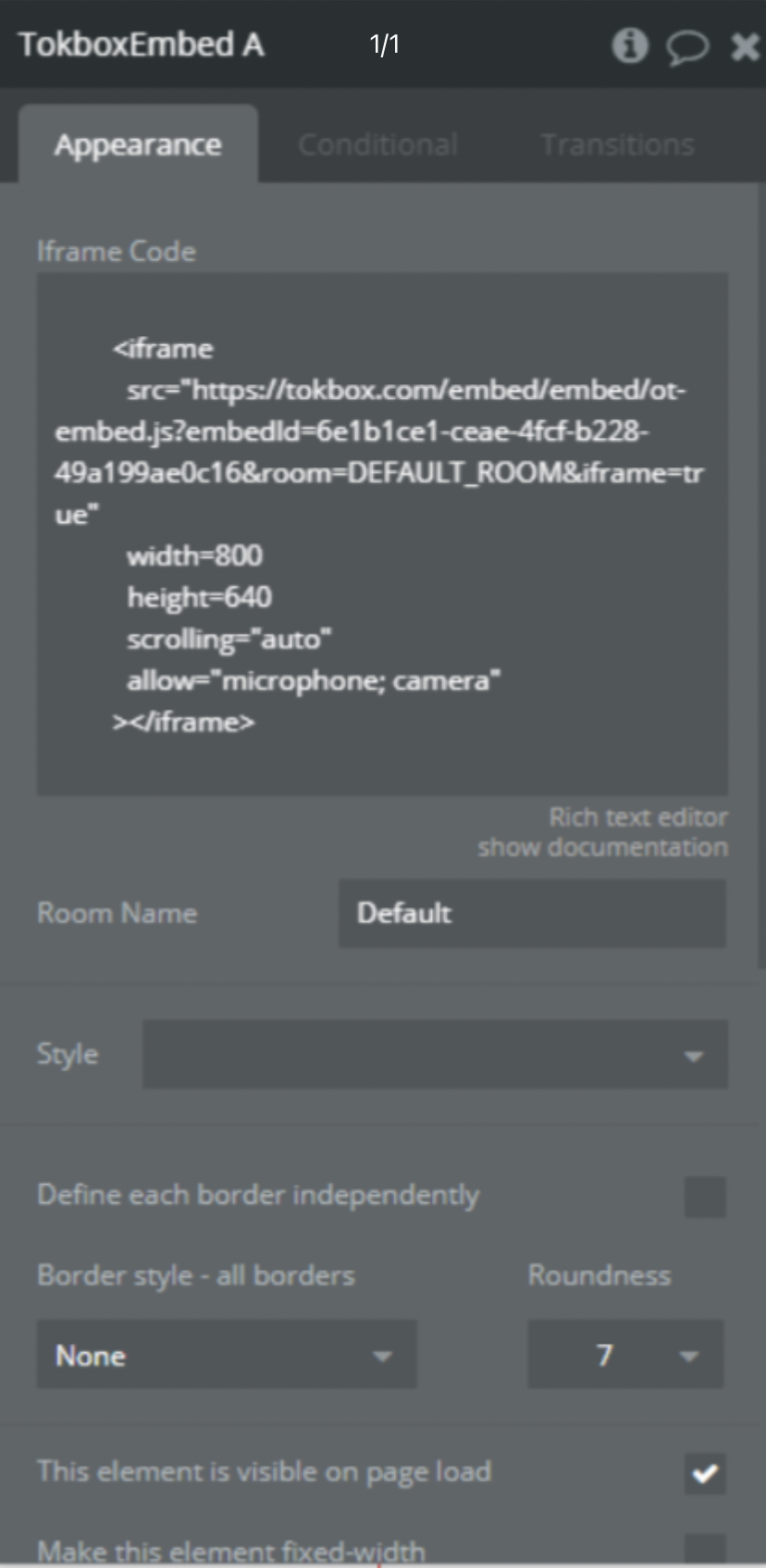Open the Transitions tab
Viewport: 766px width, 1568px height.
pos(617,144)
